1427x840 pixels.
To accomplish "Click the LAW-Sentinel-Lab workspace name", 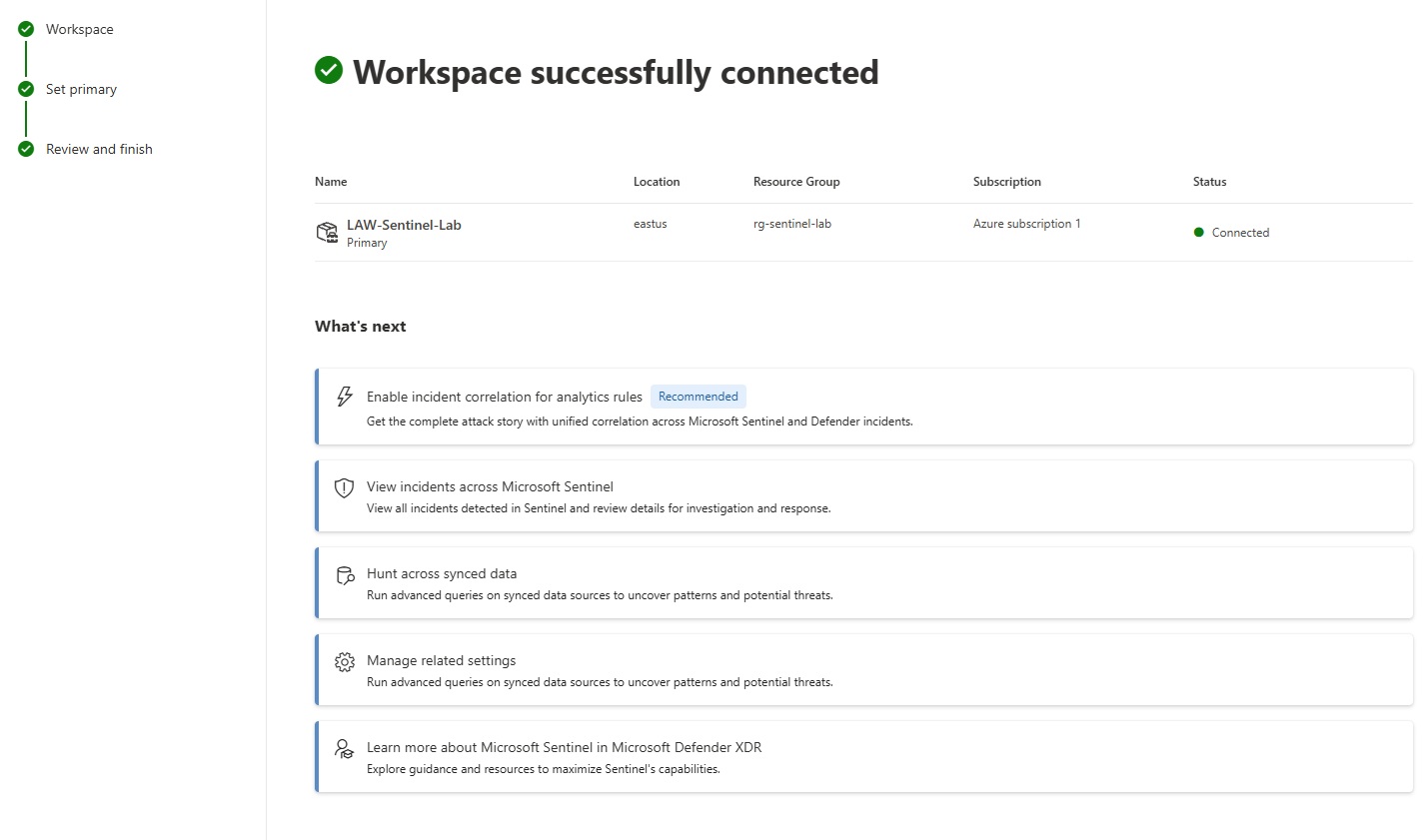I will coord(404,225).
